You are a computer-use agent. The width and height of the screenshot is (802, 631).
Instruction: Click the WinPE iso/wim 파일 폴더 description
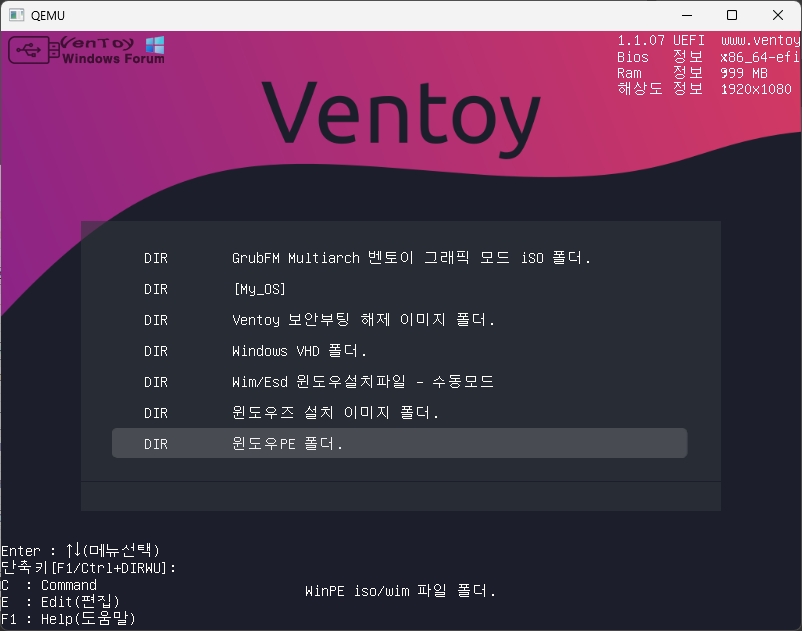coord(400,591)
